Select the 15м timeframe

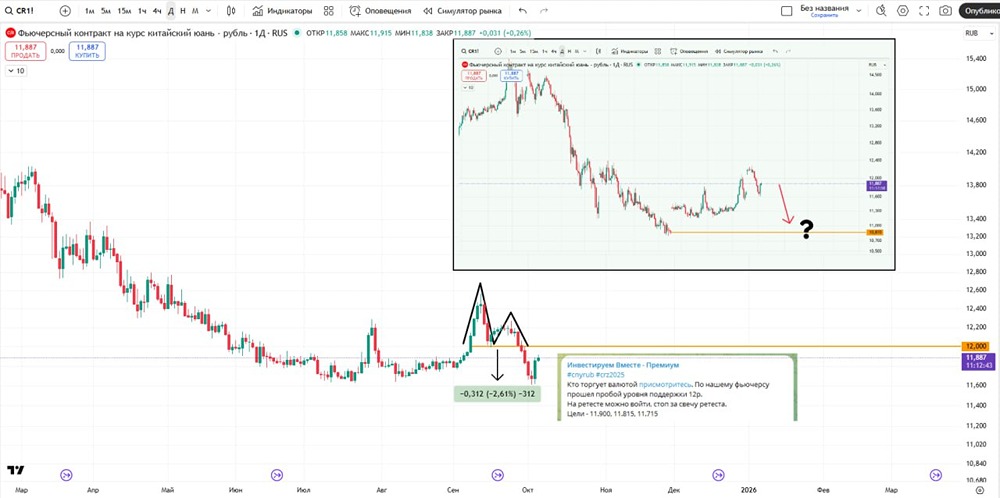click(x=124, y=11)
